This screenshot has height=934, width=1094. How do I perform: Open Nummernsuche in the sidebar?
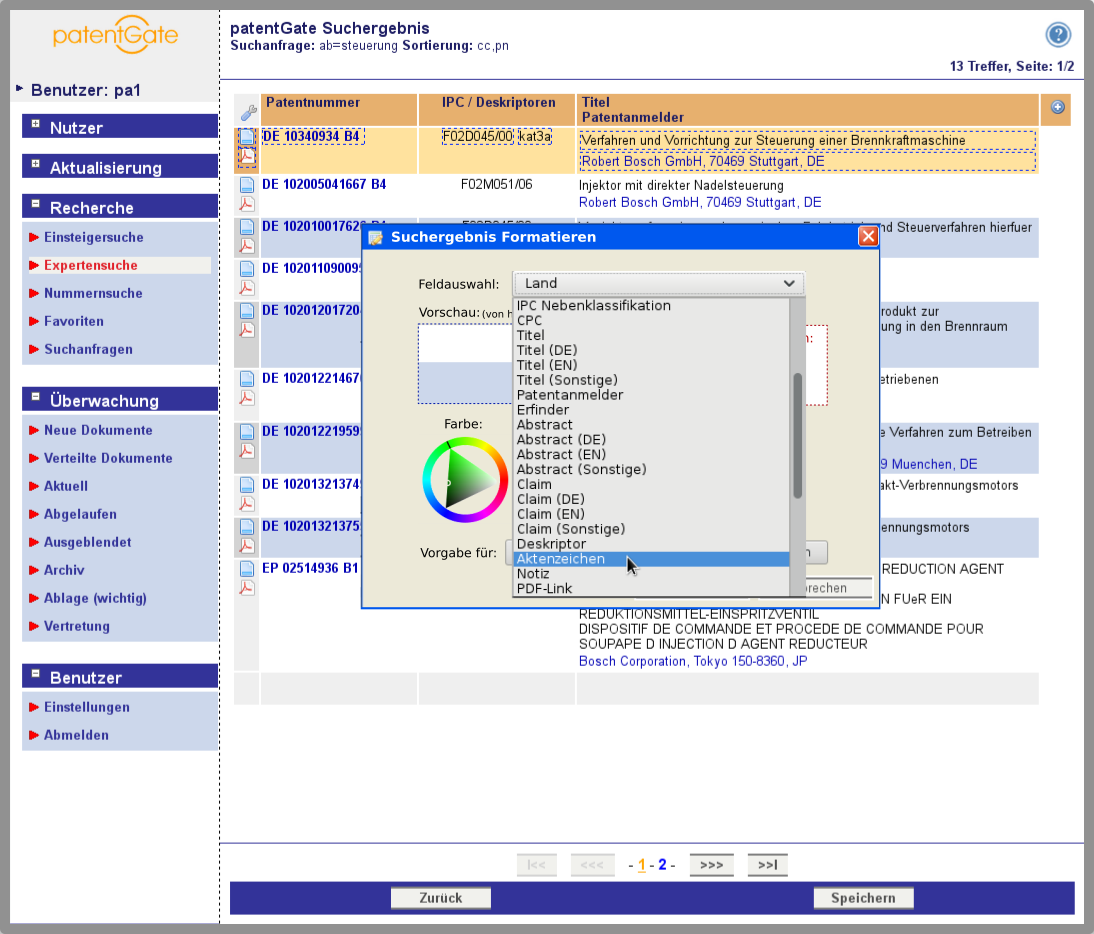click(93, 293)
